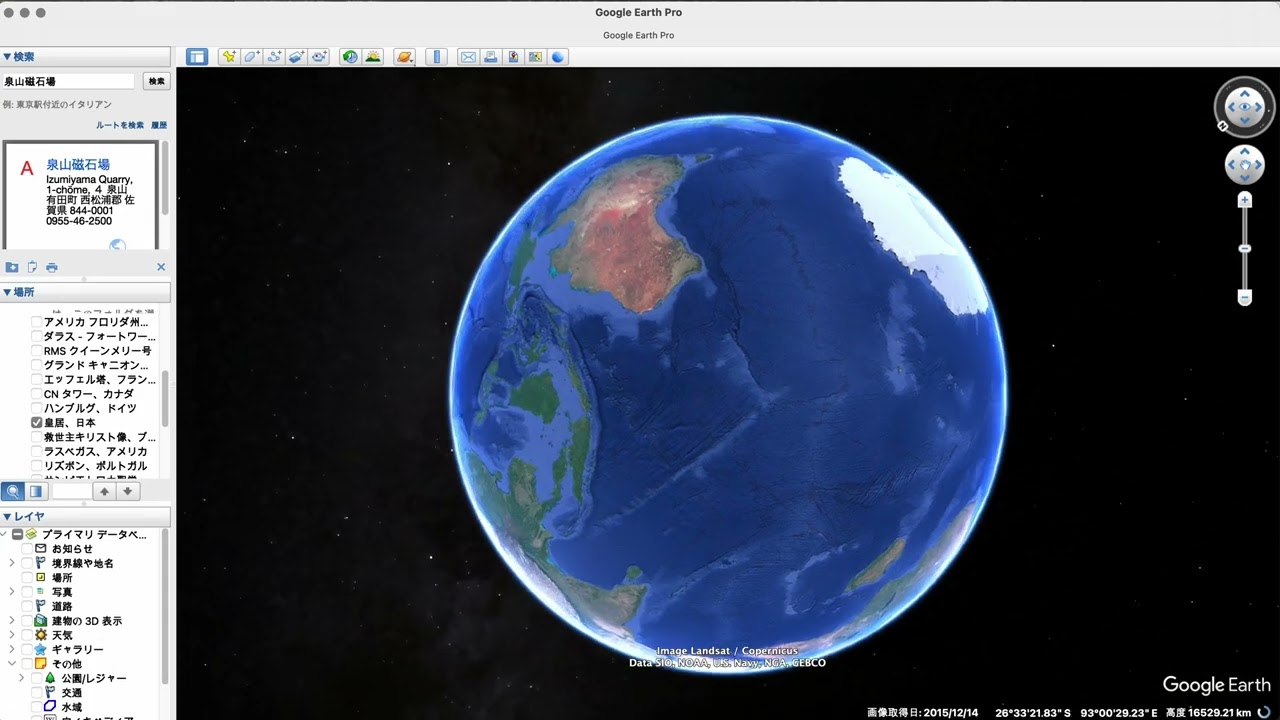The image size is (1280, 720).
Task: Check the ハンブルグ、ドイツ place
Action: click(37, 408)
